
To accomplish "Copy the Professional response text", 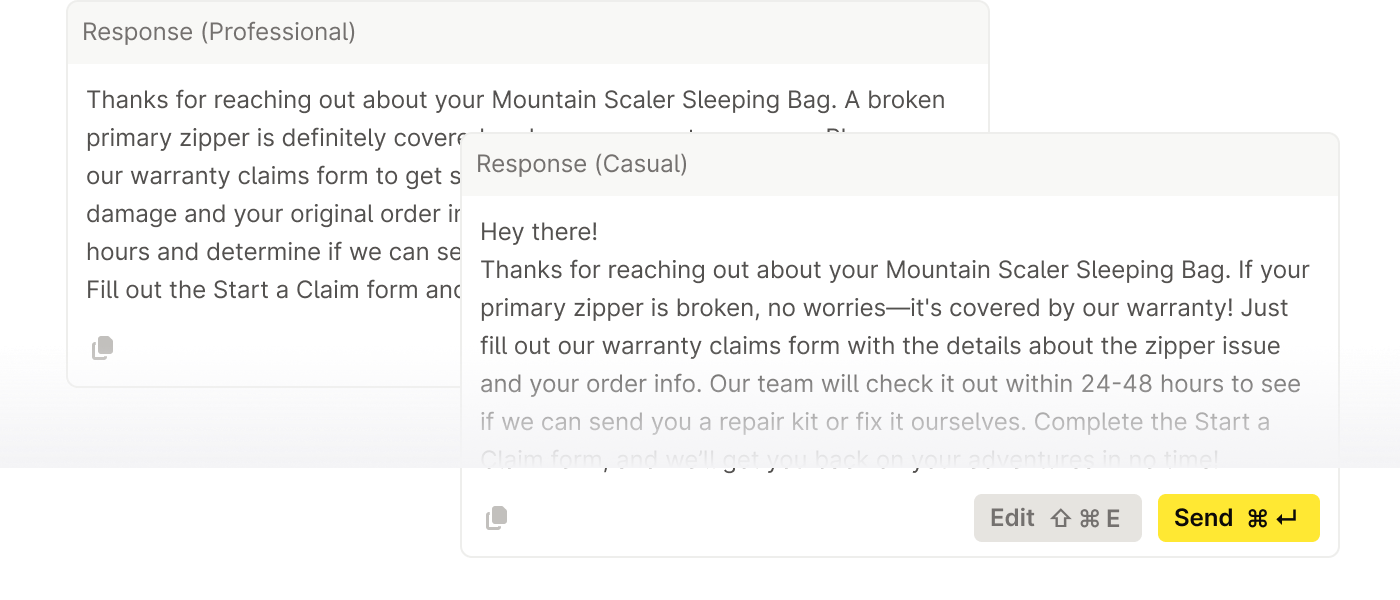I will click(x=103, y=348).
